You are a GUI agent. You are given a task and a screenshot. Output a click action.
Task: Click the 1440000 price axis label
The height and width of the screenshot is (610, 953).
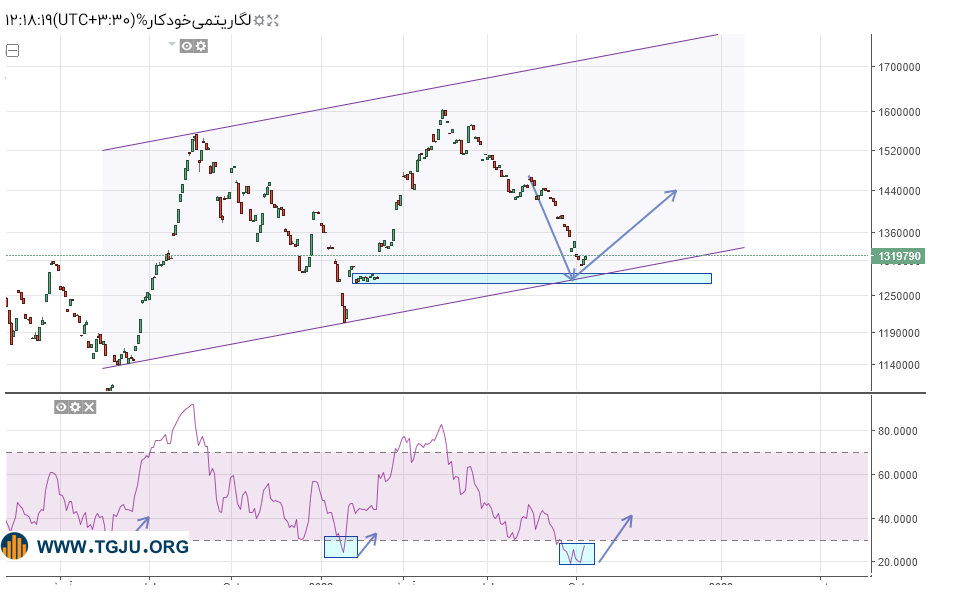(x=899, y=191)
